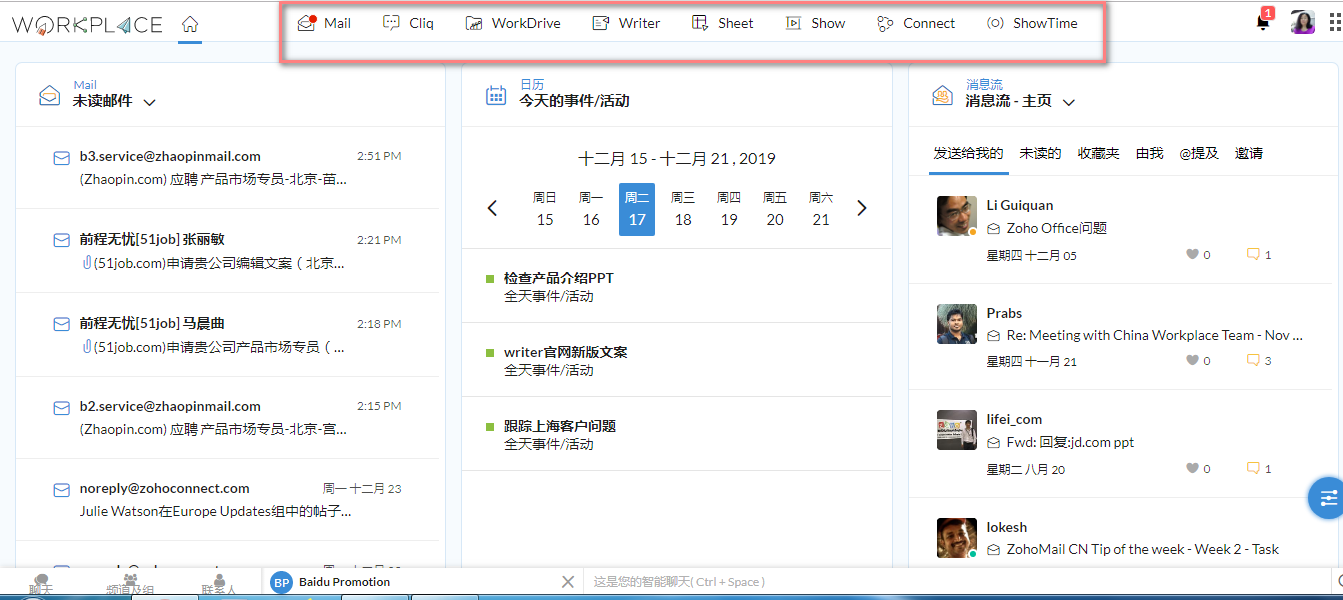Open the 检查产品介绍PPT event
Viewport: 1343px width, 600px height.
click(x=558, y=278)
